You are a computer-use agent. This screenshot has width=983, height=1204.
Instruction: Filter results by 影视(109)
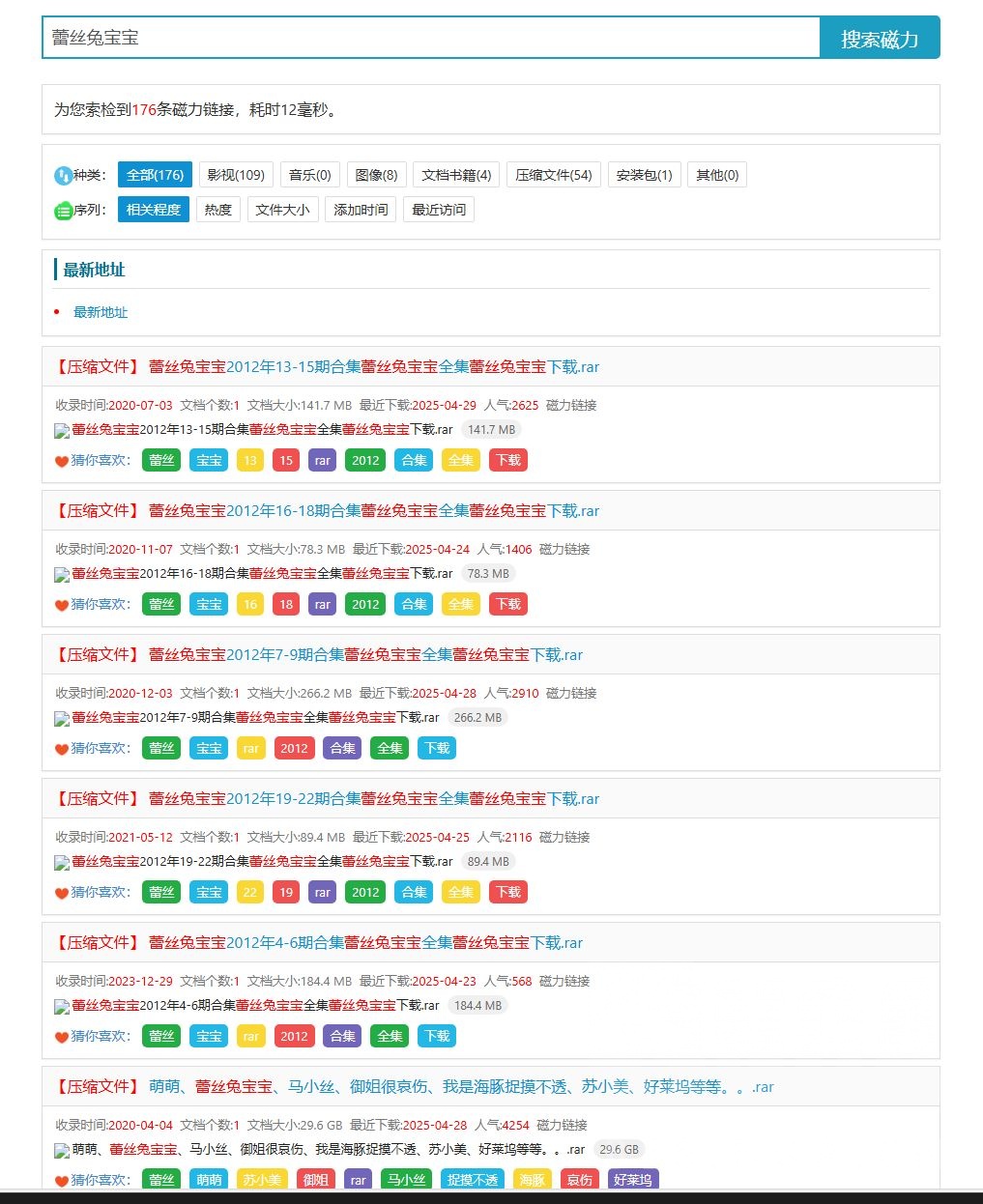click(236, 175)
